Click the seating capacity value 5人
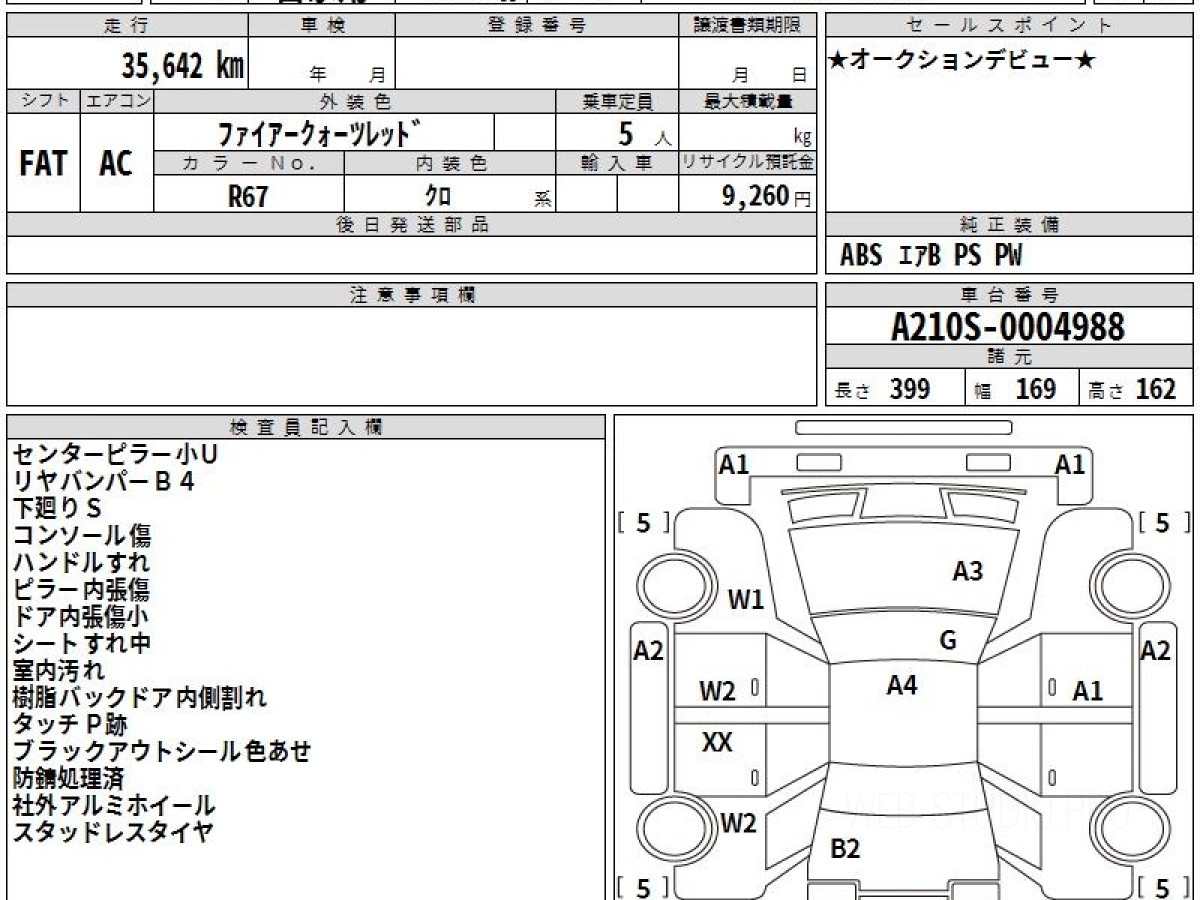Image resolution: width=1200 pixels, height=900 pixels. pos(643,134)
